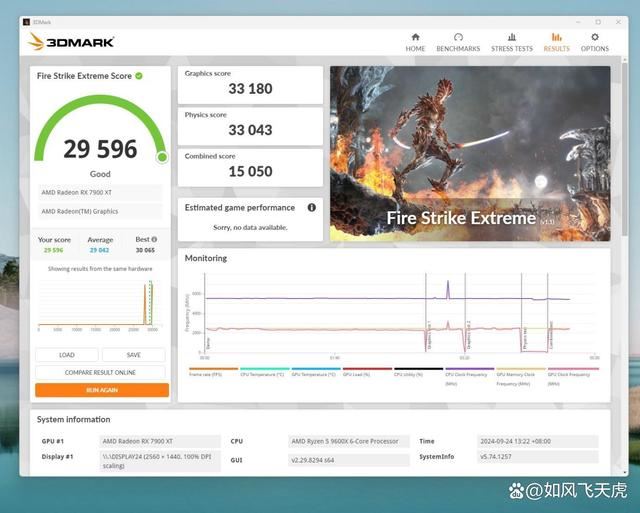Click the STRESS TESTS menu label

click(x=512, y=49)
